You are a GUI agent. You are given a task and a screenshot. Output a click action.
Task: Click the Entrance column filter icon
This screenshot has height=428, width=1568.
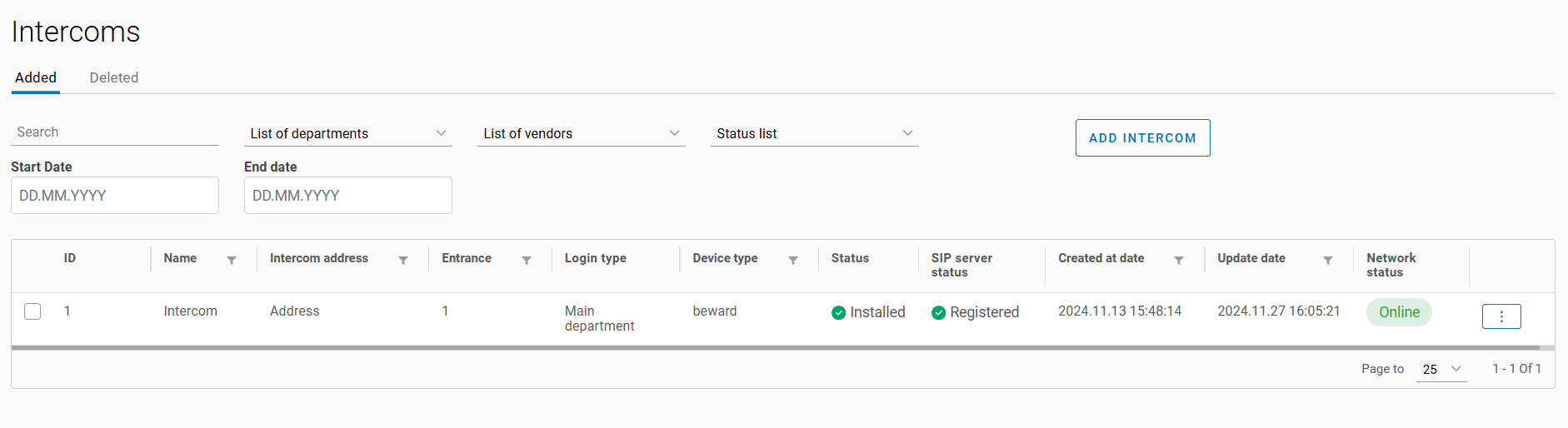coord(527,261)
